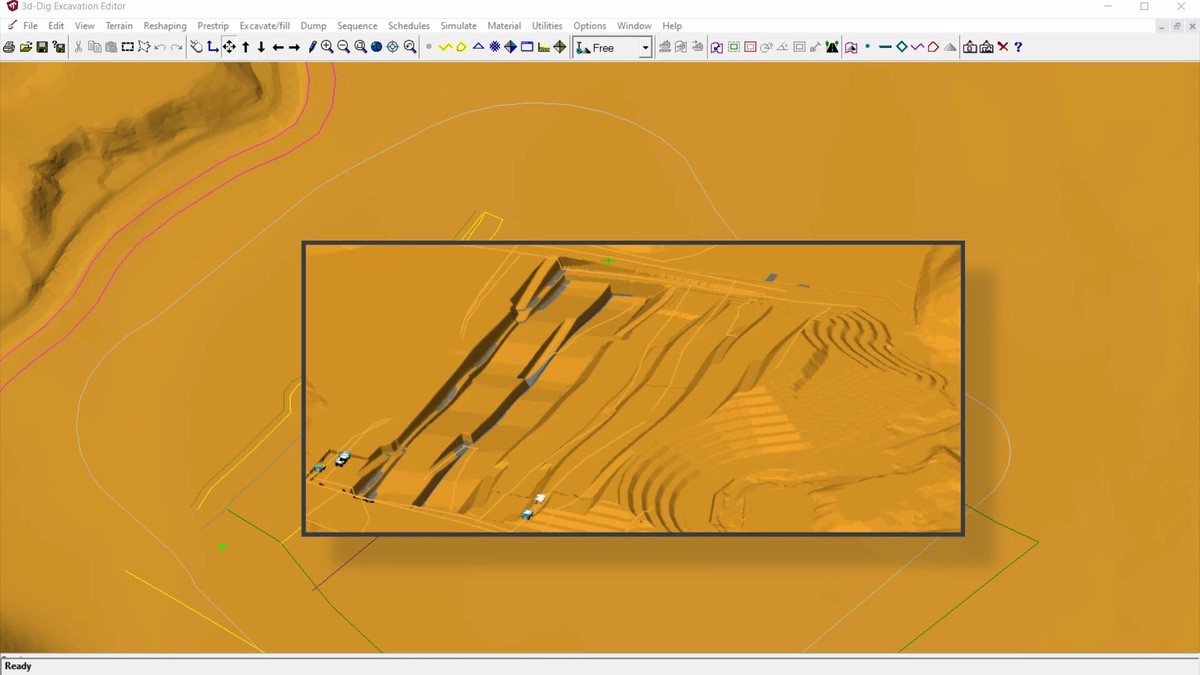Click the Print toolbar icon
Viewport: 1200px width, 675px height.
pyautogui.click(x=9, y=47)
